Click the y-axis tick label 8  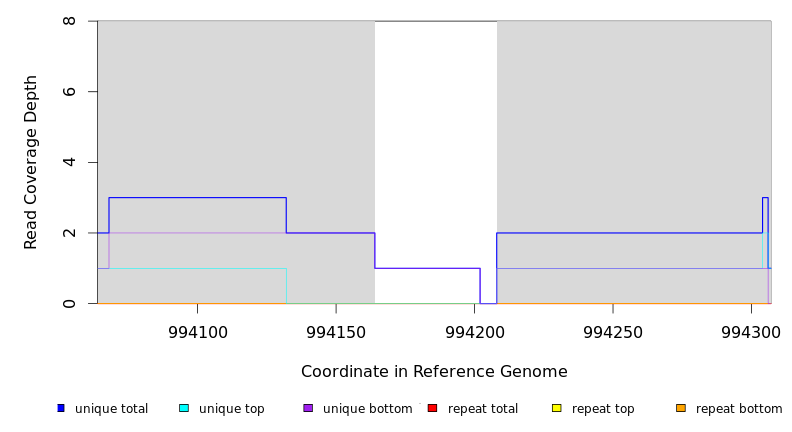pos(69,21)
